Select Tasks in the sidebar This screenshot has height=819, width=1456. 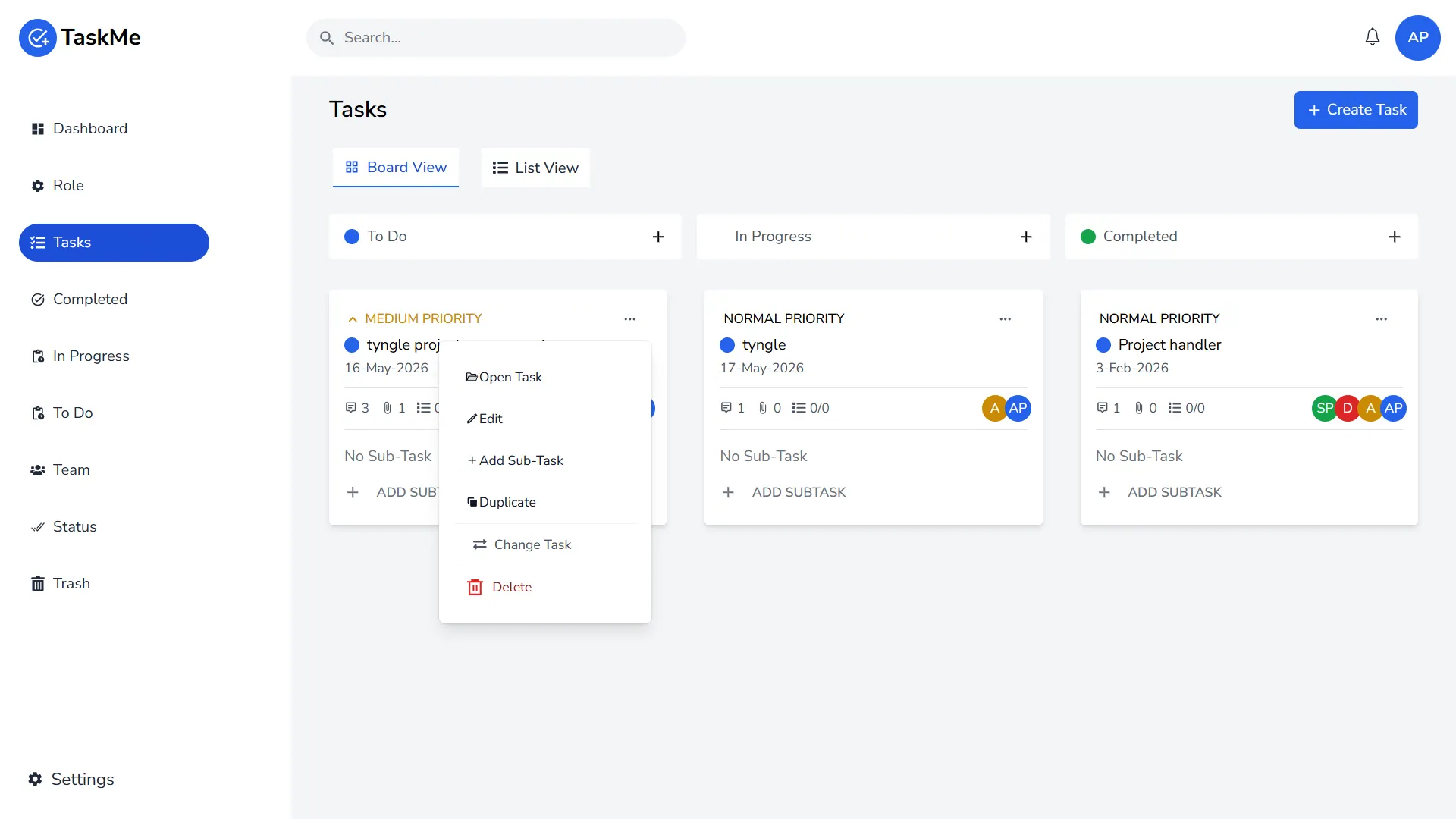[114, 243]
